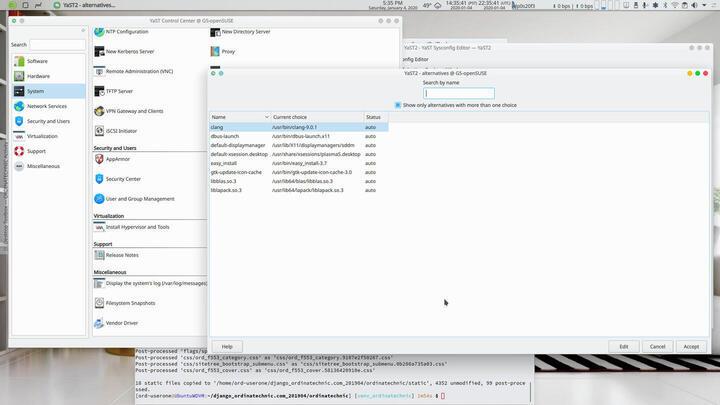Launch Proxy module icon
The height and width of the screenshot is (405, 720).
[x=215, y=51]
